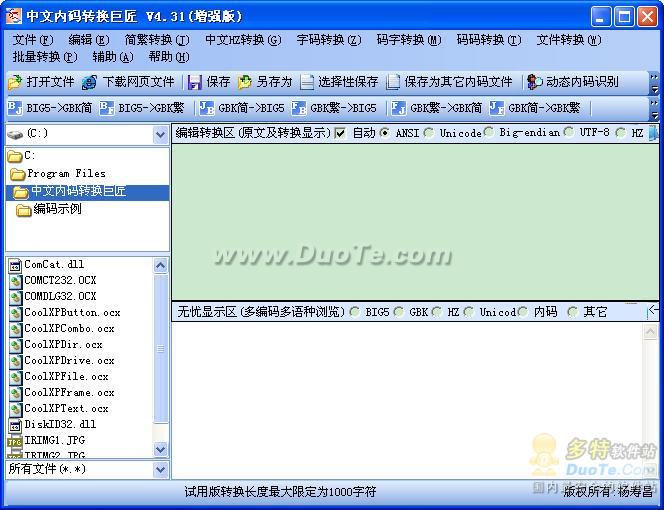Open the 批量转换 menu
The height and width of the screenshot is (510, 664).
42,57
